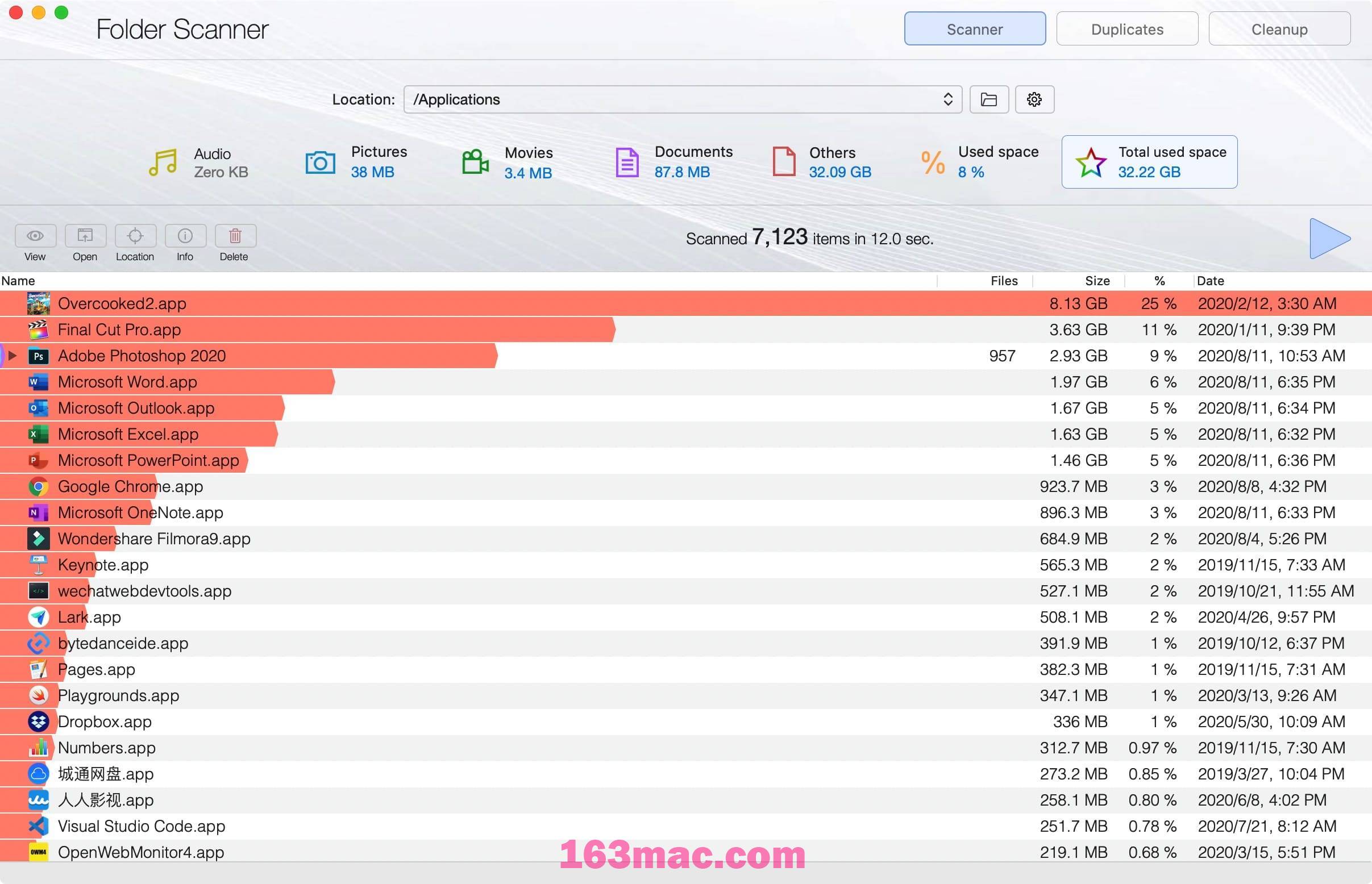The width and height of the screenshot is (1372, 884).
Task: Sort by the % column header
Action: pos(1159,281)
